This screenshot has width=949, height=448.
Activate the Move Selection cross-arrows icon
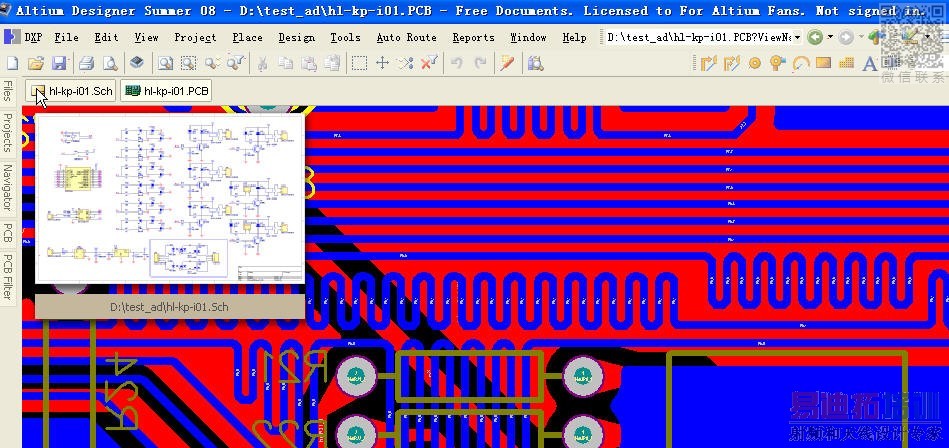(x=383, y=63)
